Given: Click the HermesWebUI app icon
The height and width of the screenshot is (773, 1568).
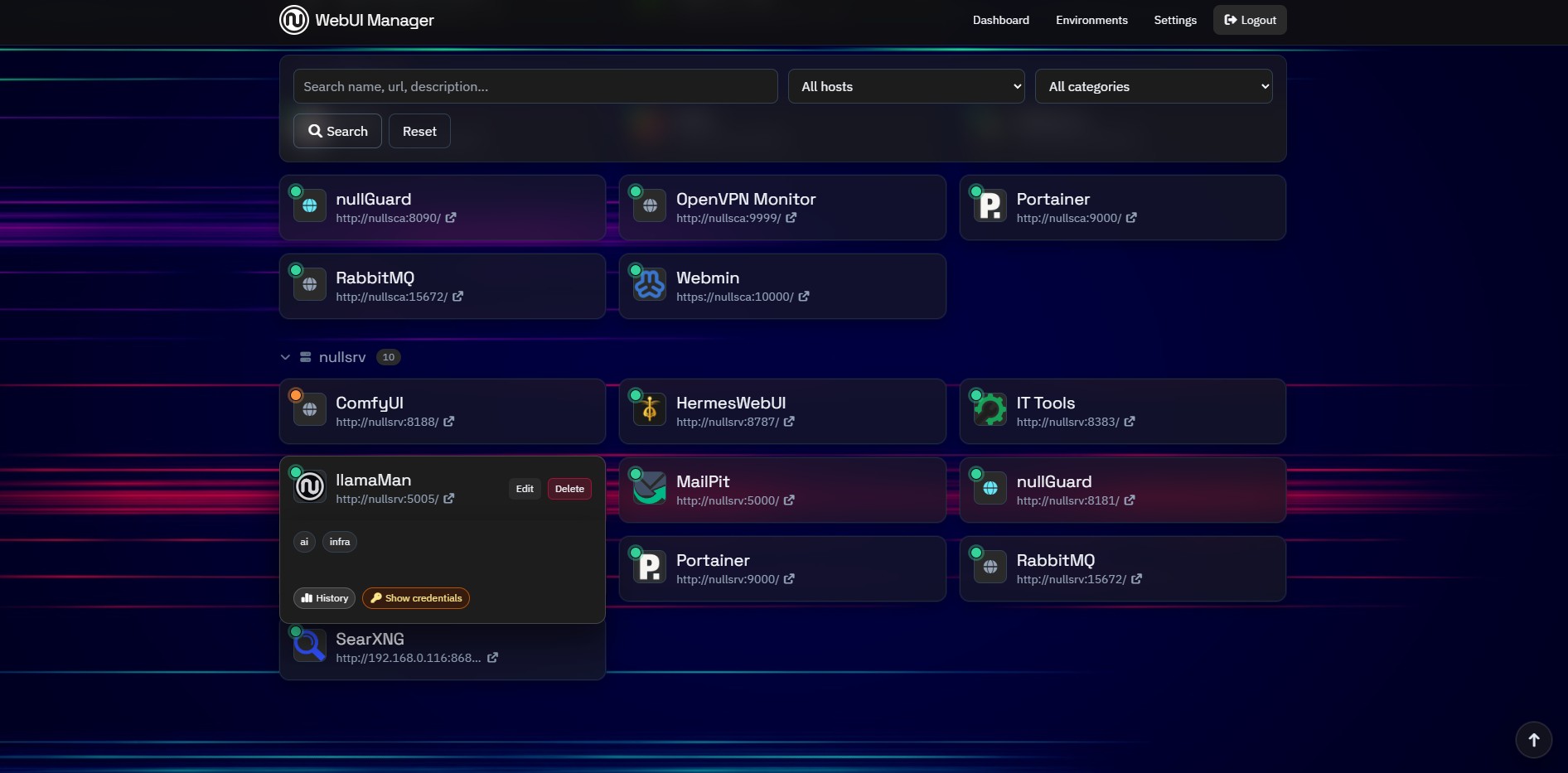Looking at the screenshot, I should click(650, 409).
